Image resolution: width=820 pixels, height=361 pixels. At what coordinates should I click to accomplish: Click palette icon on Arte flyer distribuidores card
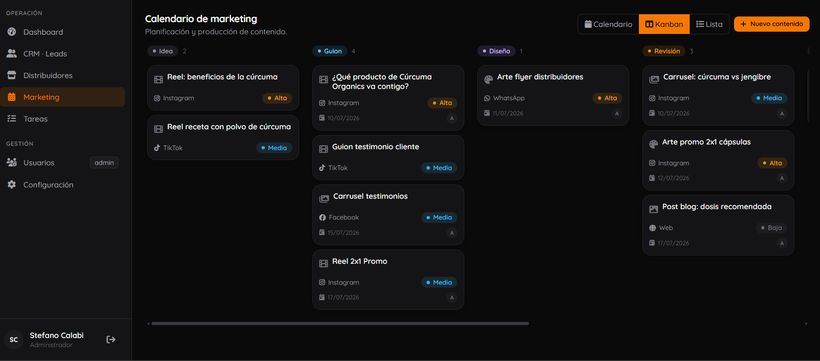tap(488, 80)
